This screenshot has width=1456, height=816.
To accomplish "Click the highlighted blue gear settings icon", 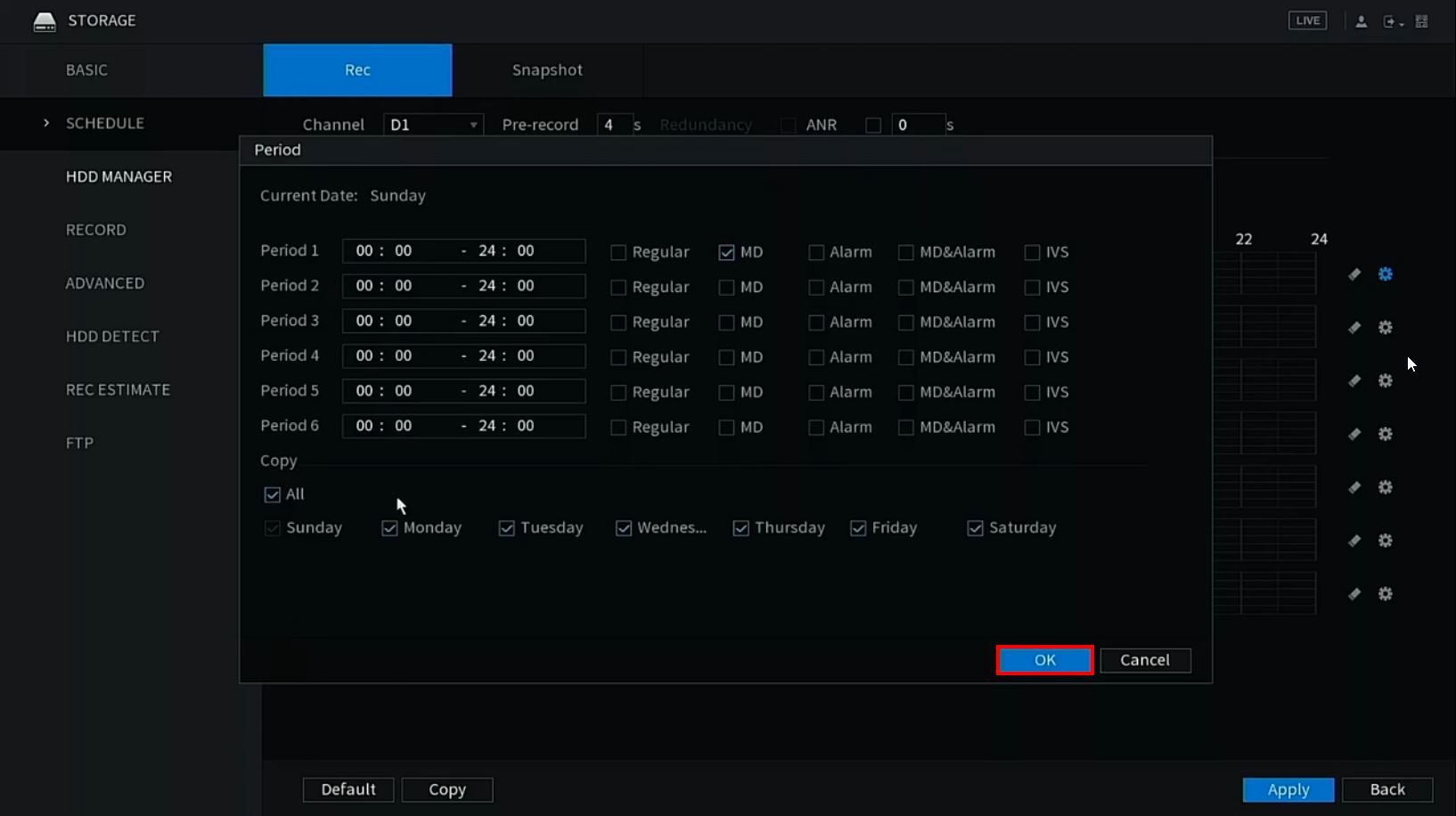I will coord(1385,274).
